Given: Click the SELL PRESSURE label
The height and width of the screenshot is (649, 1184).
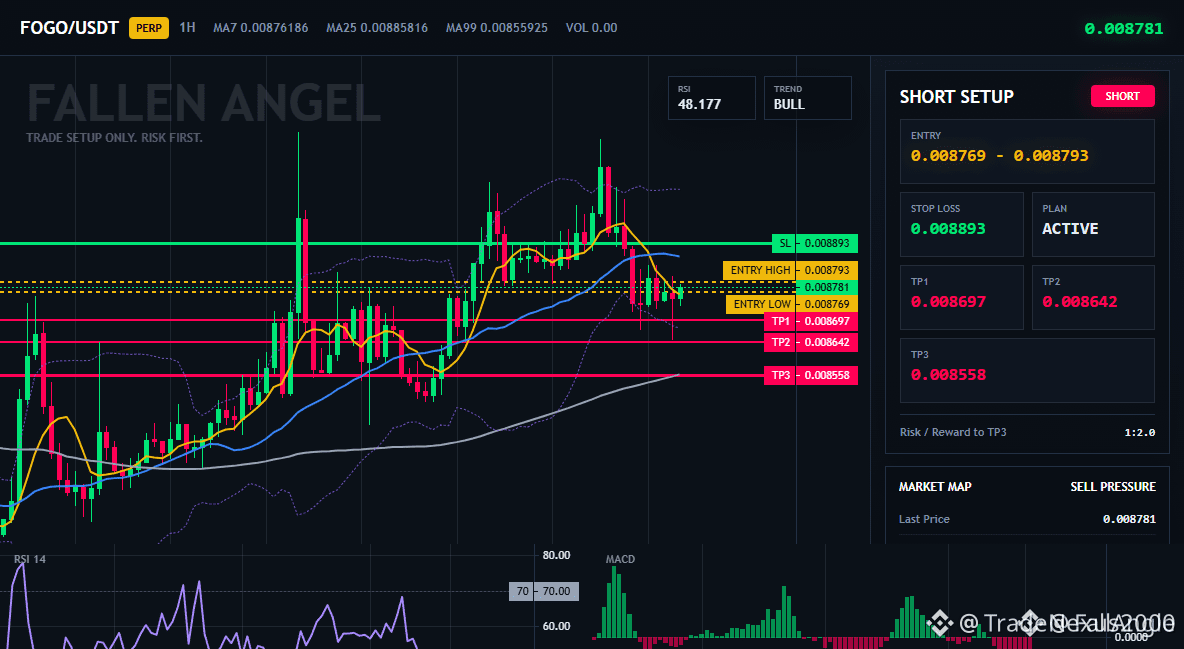Looking at the screenshot, I should point(1112,487).
